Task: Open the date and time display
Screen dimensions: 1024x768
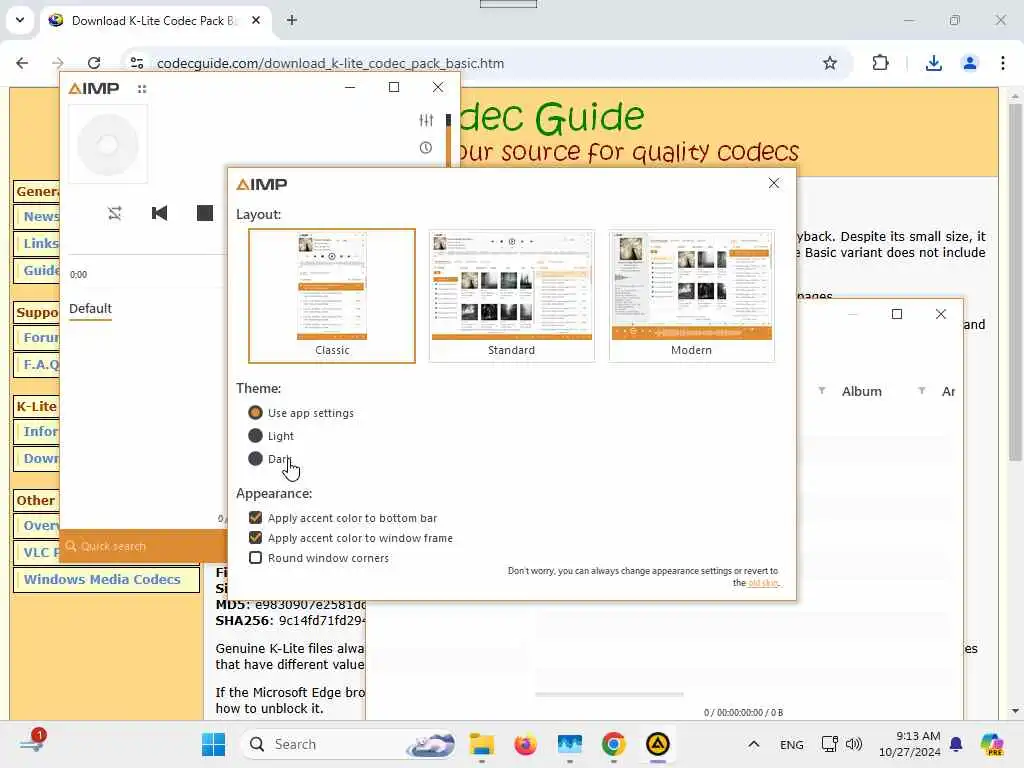Action: (x=909, y=744)
